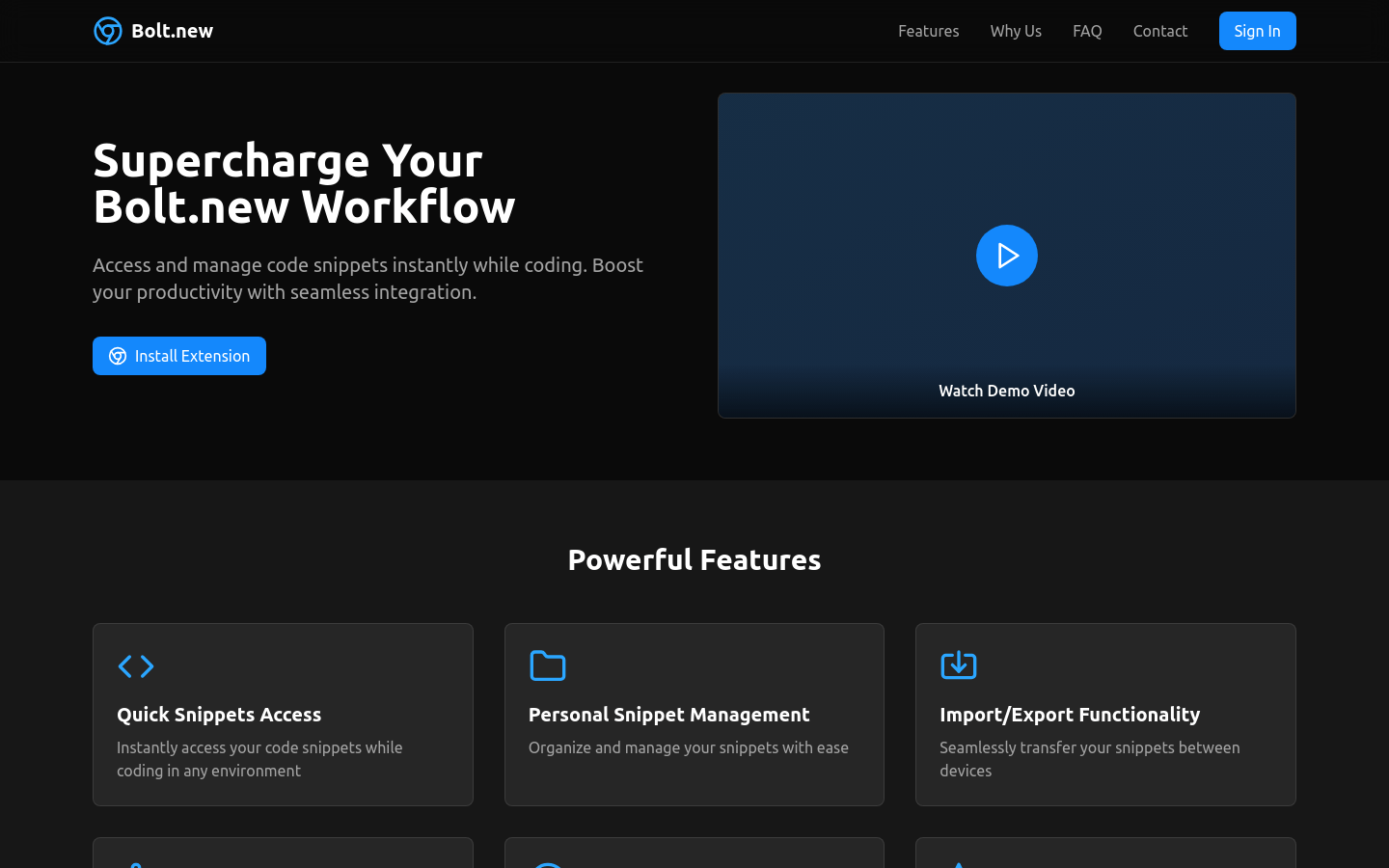Click the import/export download icon

[959, 665]
